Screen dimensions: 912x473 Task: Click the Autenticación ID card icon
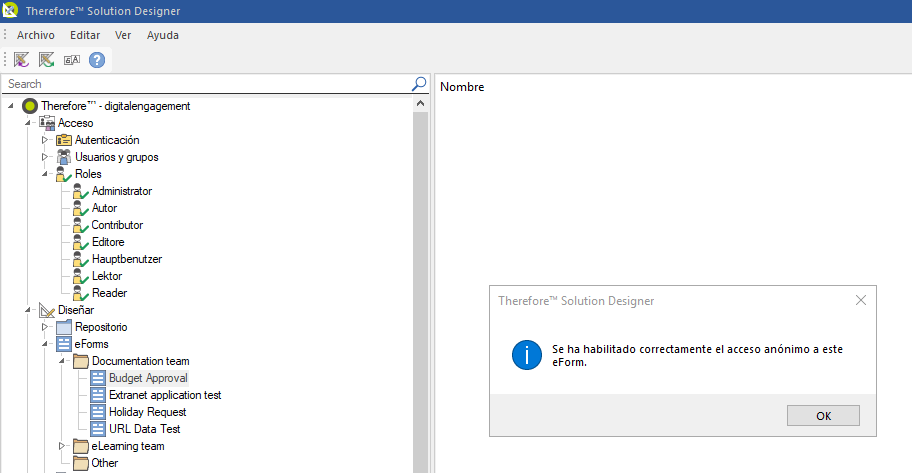tap(64, 140)
